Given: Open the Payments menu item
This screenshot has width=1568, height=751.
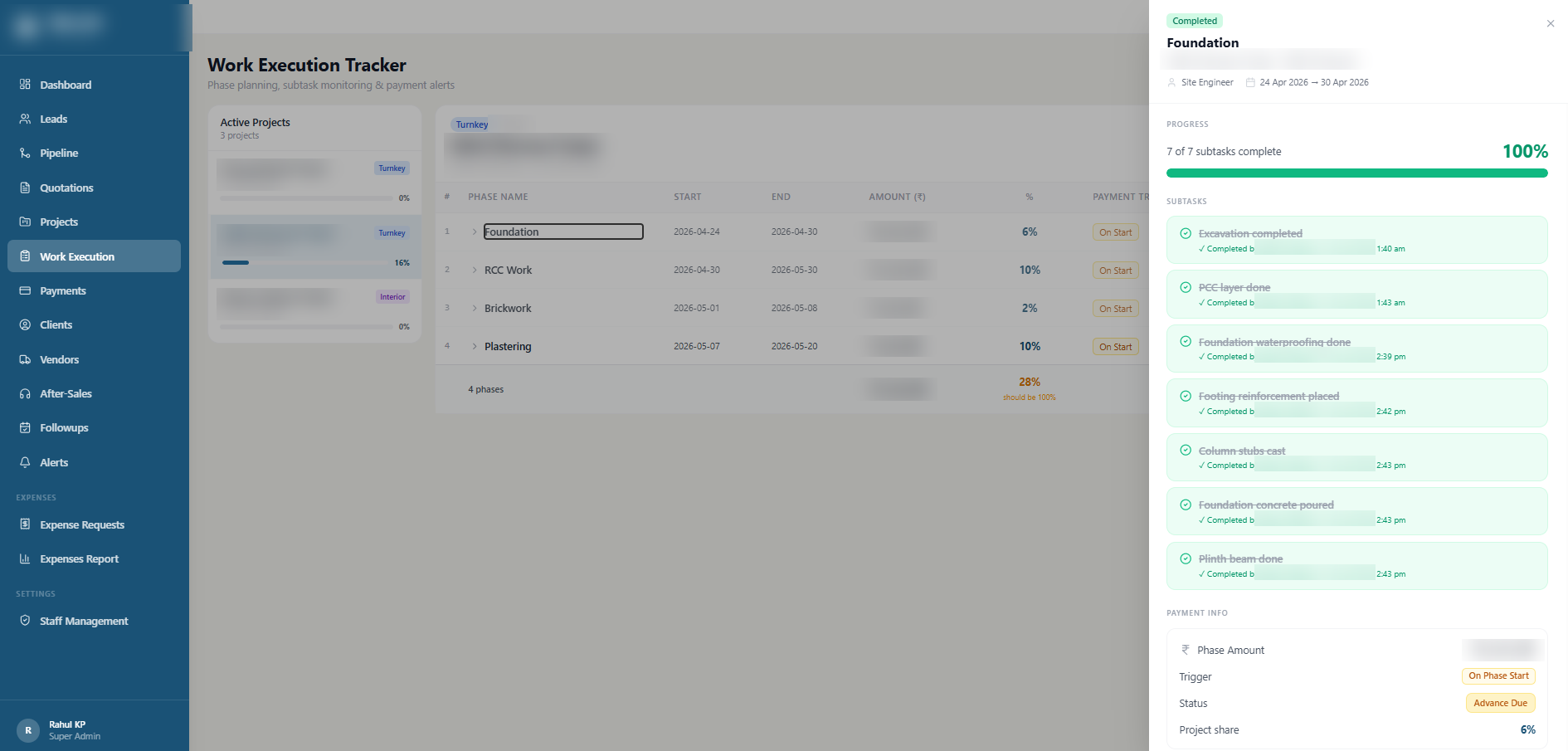Looking at the screenshot, I should point(94,290).
